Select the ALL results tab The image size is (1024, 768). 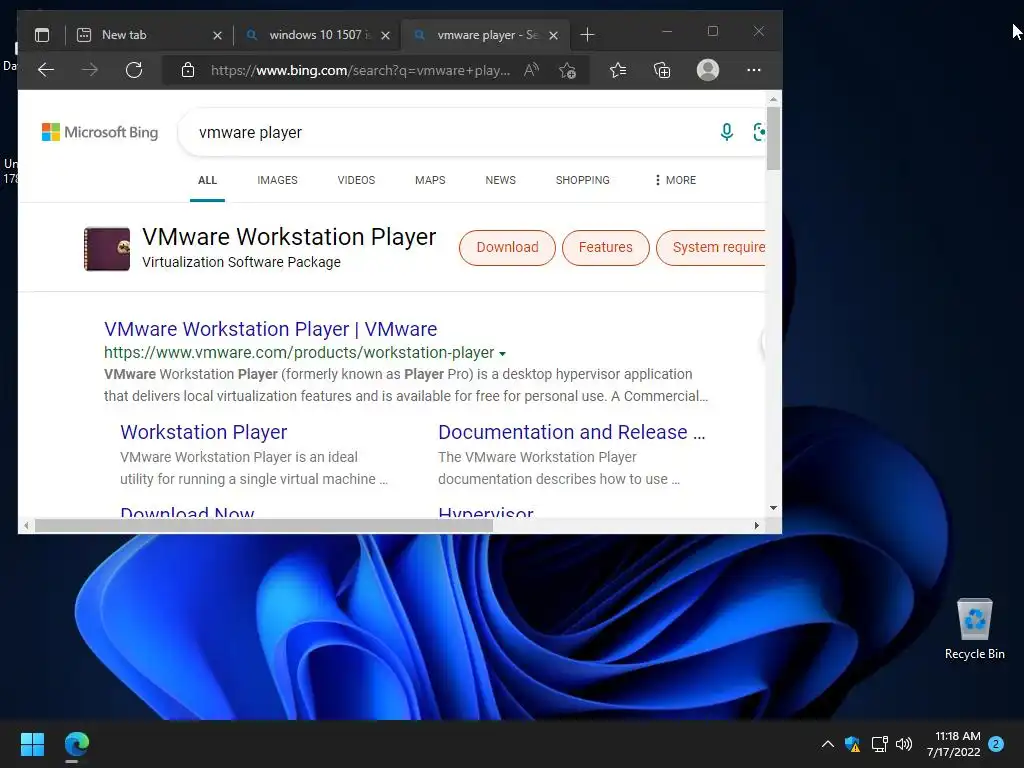tap(207, 180)
